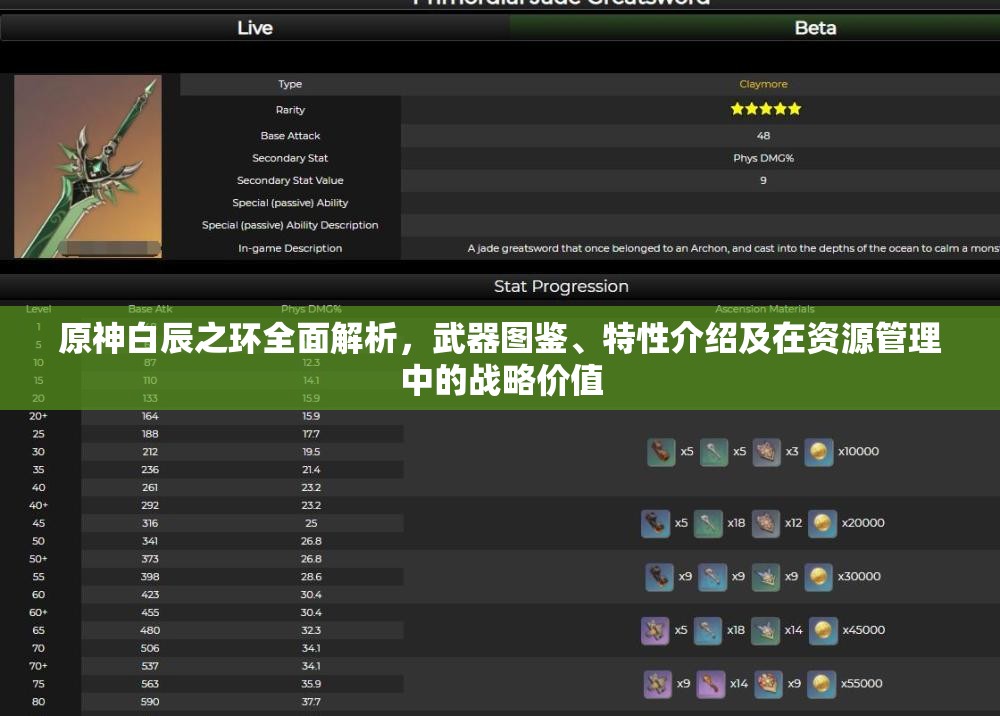Click the x14 material icon in the x55000 row
The image size is (1000, 716).
tap(710, 684)
